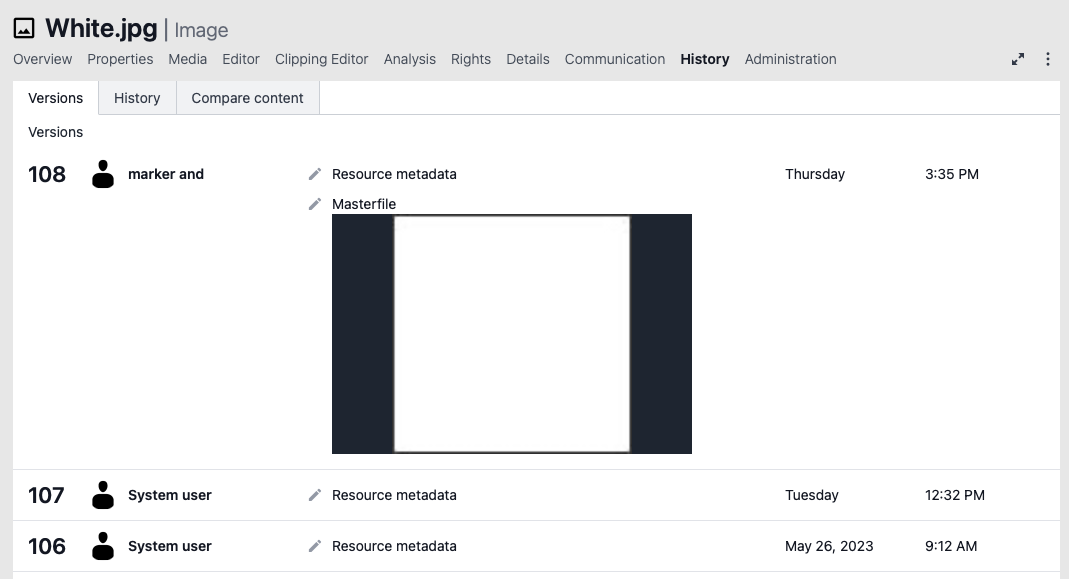Click the pencil icon for version 106 Resource metadata
Viewport: 1069px width, 579px height.
pyautogui.click(x=314, y=546)
